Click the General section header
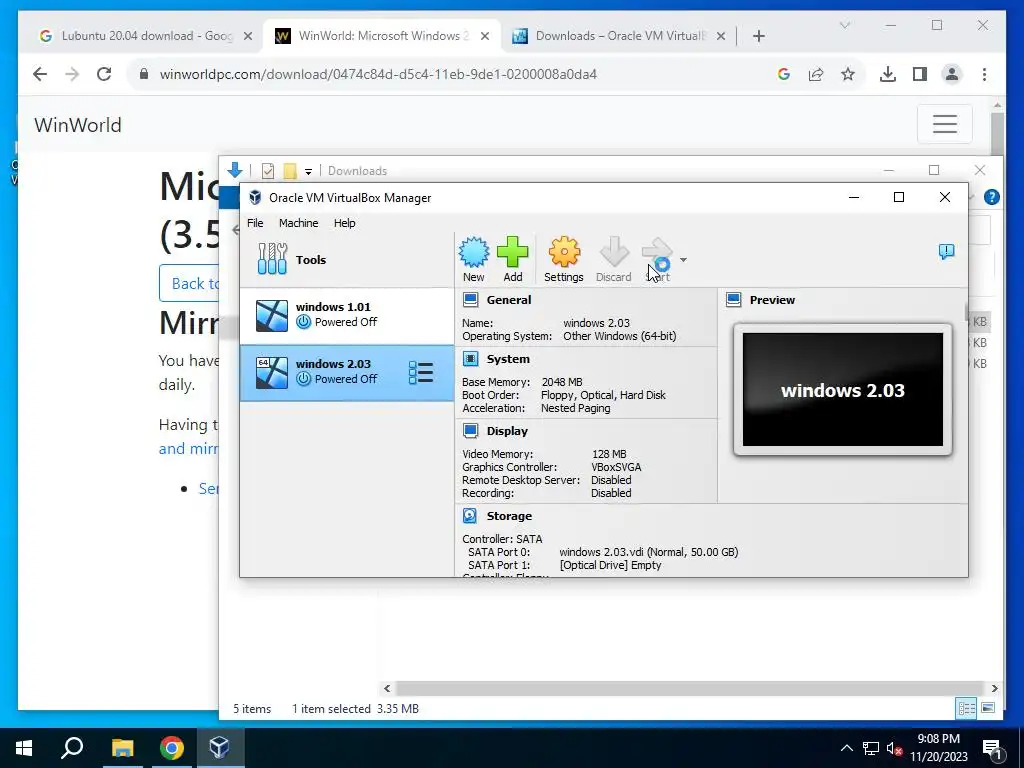 (x=509, y=300)
